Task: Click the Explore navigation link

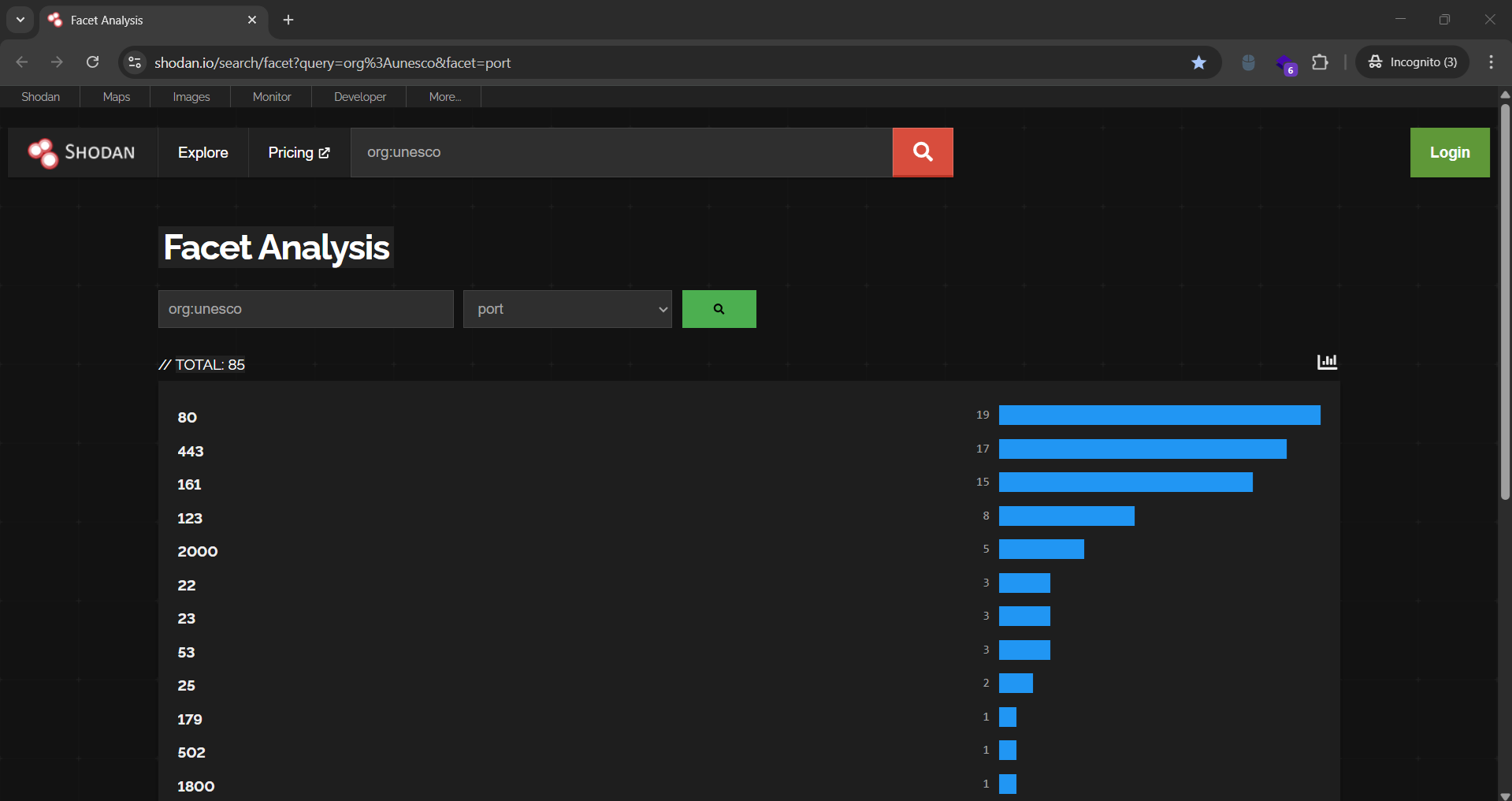Action: tap(202, 153)
